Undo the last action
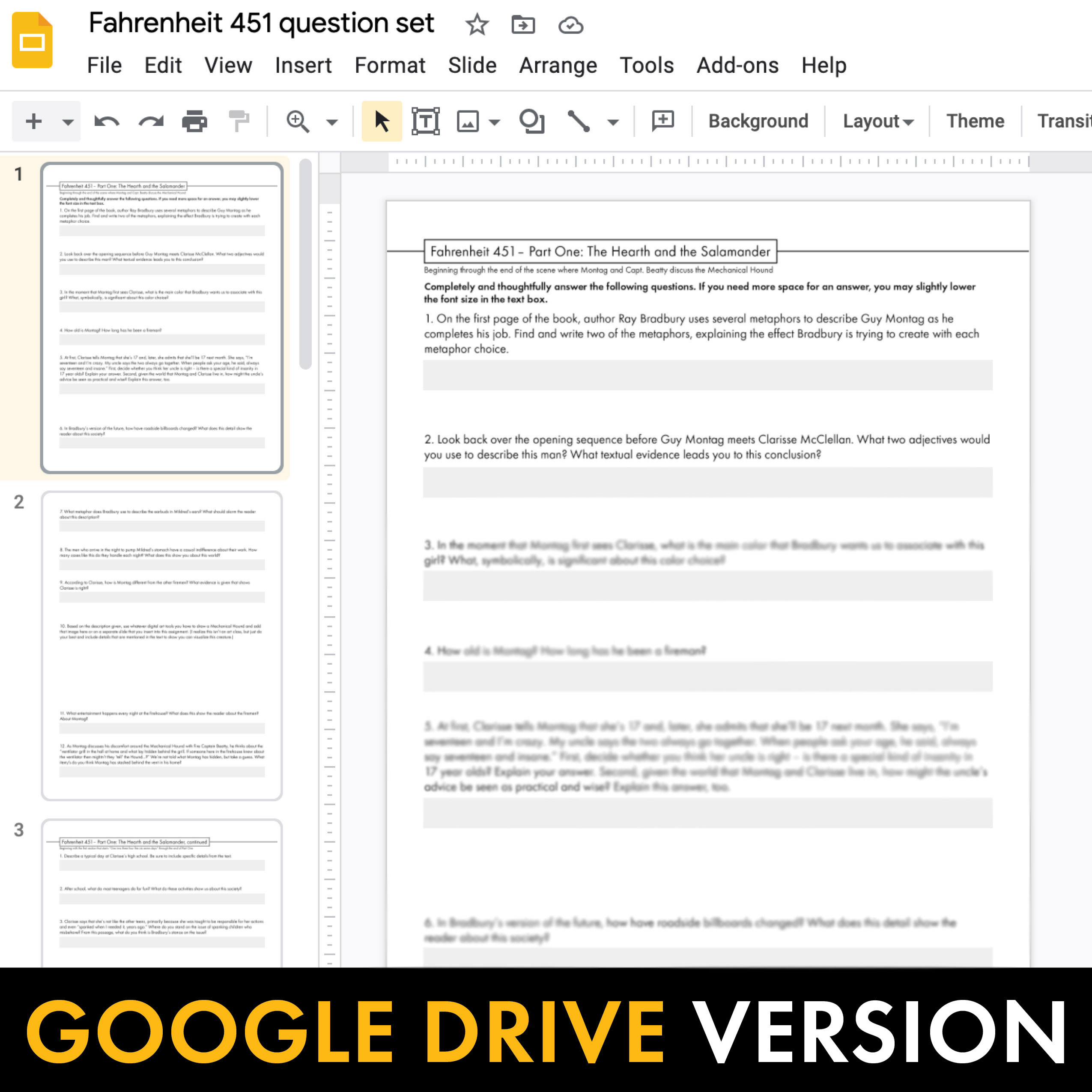This screenshot has width=1092, height=1092. coord(106,122)
